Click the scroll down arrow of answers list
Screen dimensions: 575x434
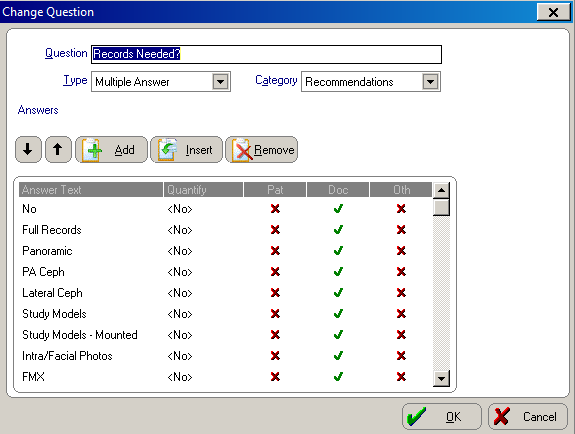[441, 378]
